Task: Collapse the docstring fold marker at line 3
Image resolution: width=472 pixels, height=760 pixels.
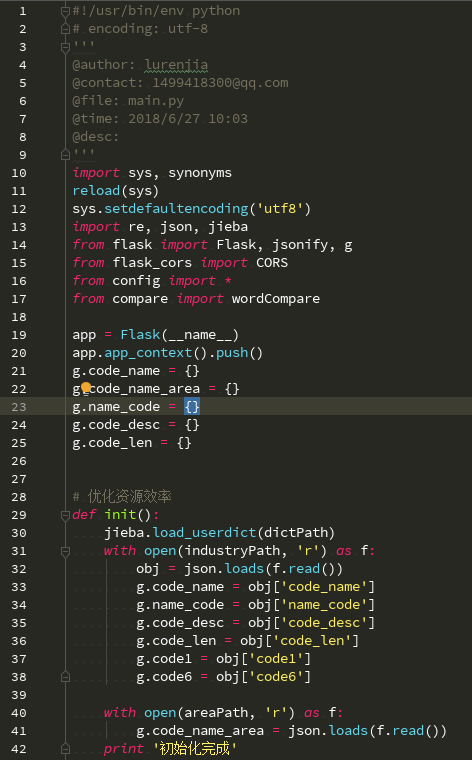Action: click(65, 47)
